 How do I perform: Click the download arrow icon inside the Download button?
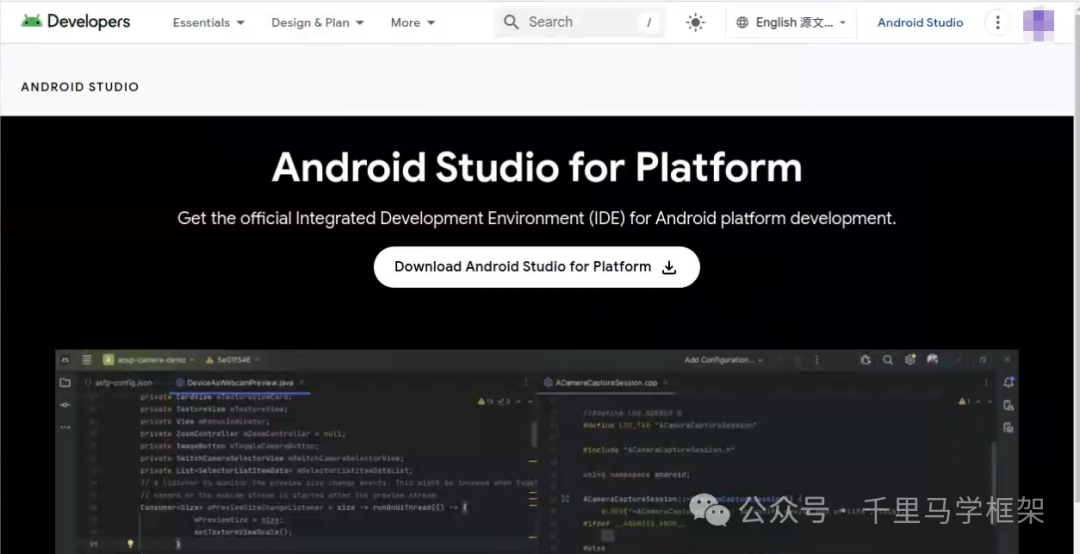669,267
